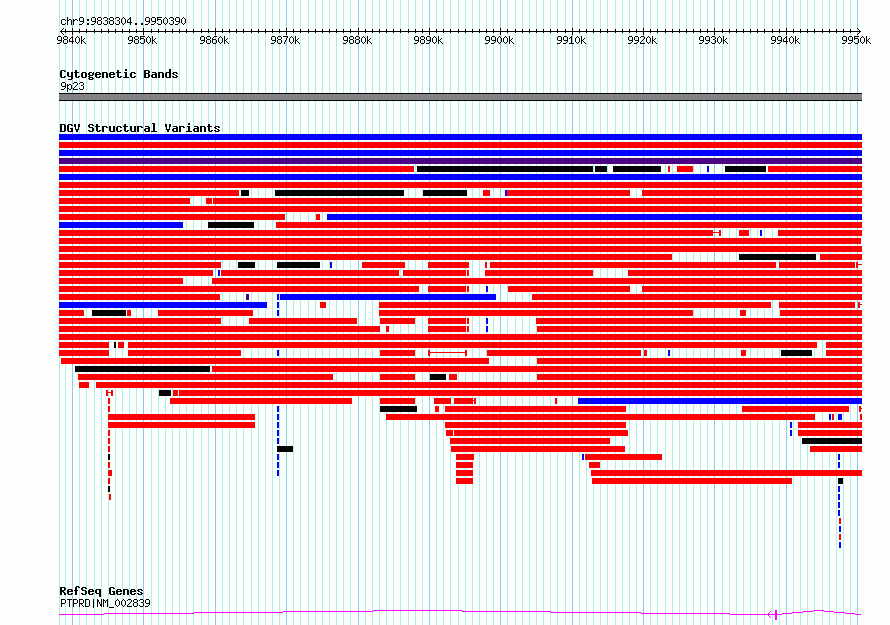This screenshot has height=625, width=890.
Task: Click the 9880k ruler position label
Action: point(357,40)
